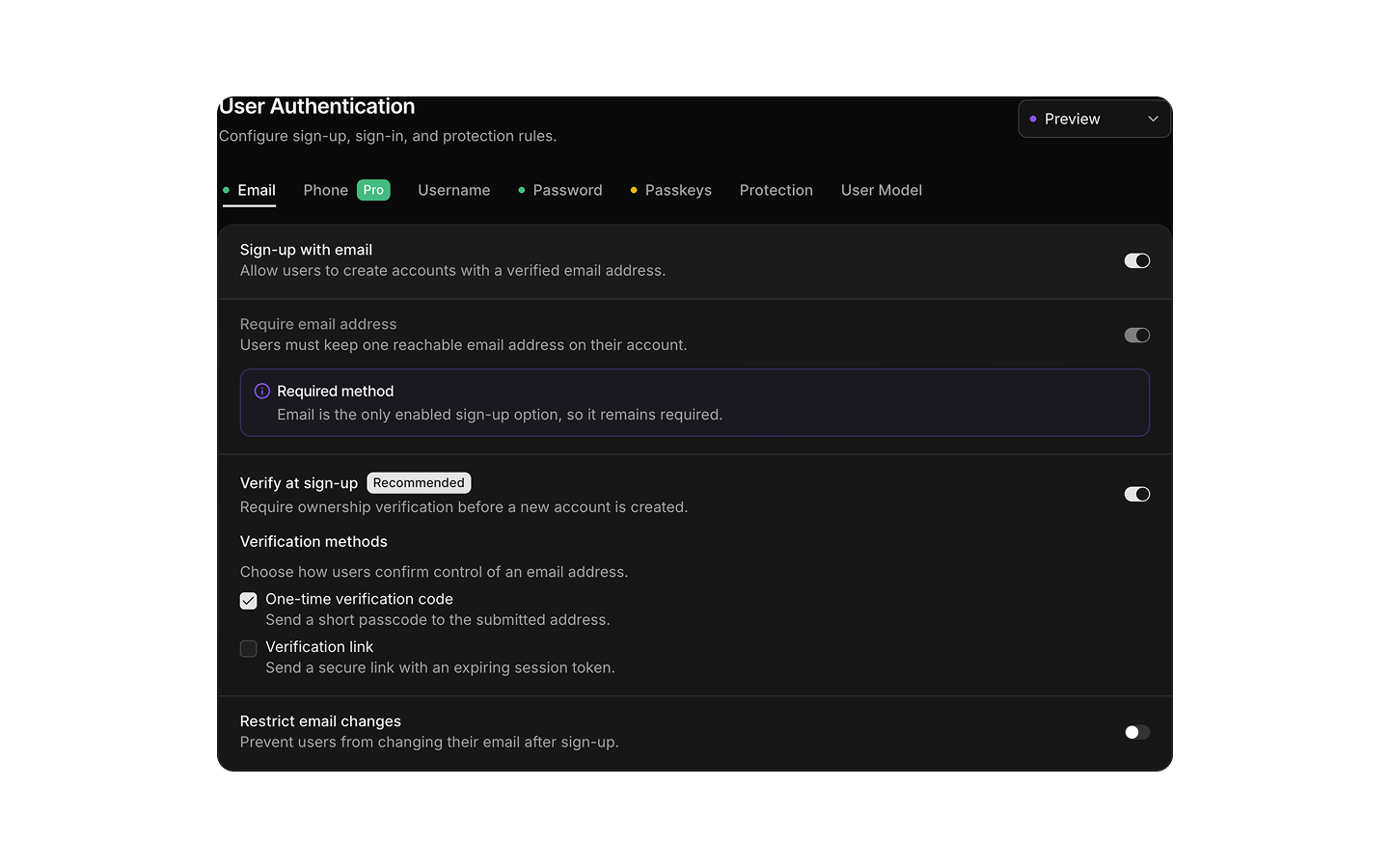Click the User Authentication heading
The image size is (1389, 868).
coord(317,106)
